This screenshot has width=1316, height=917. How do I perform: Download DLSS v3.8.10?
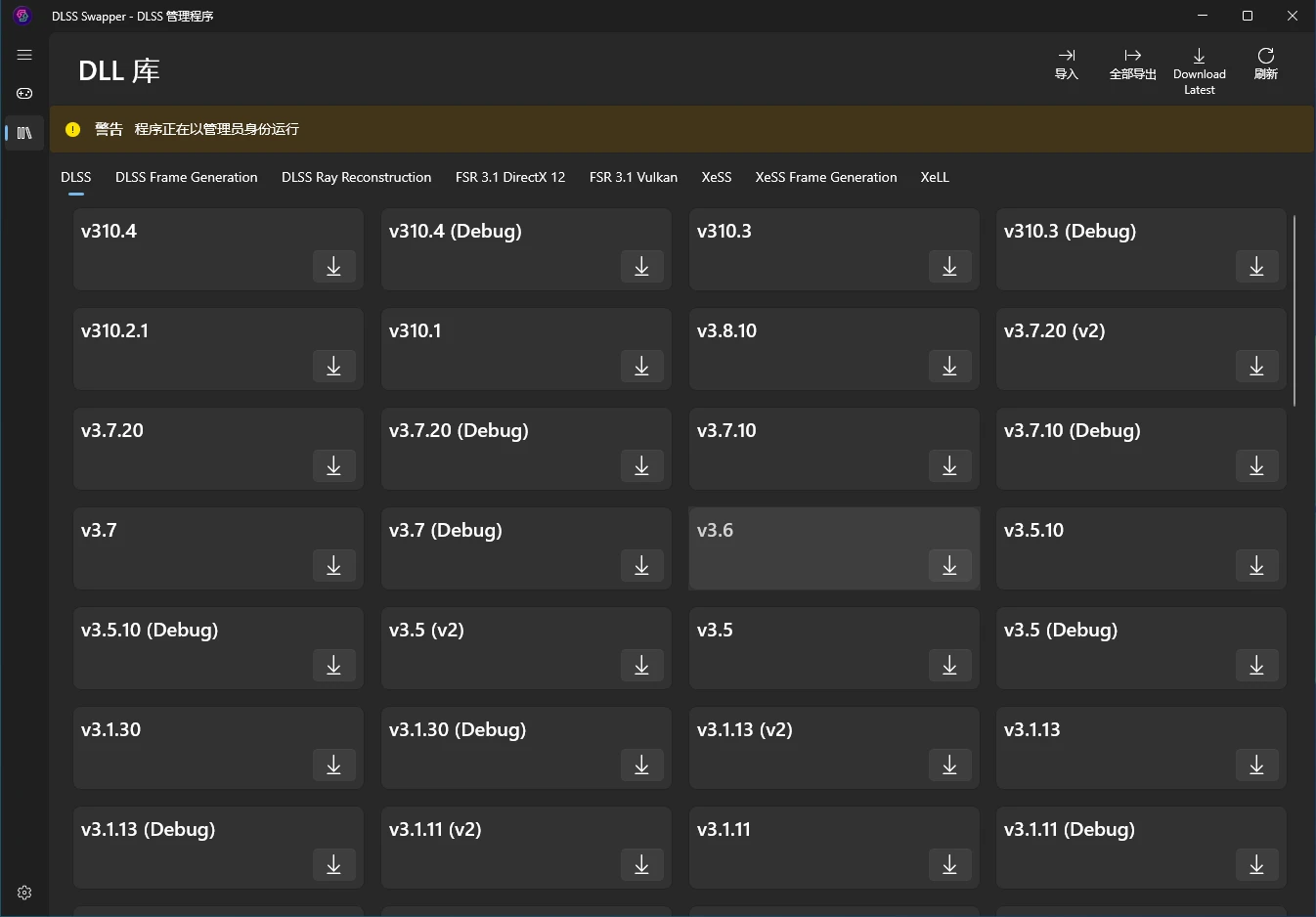pos(949,367)
